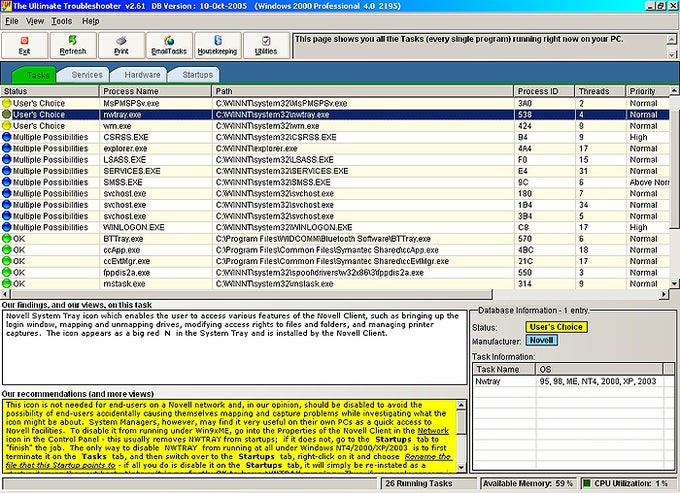Click the 26 Running Tasks status entry

click(x=428, y=483)
